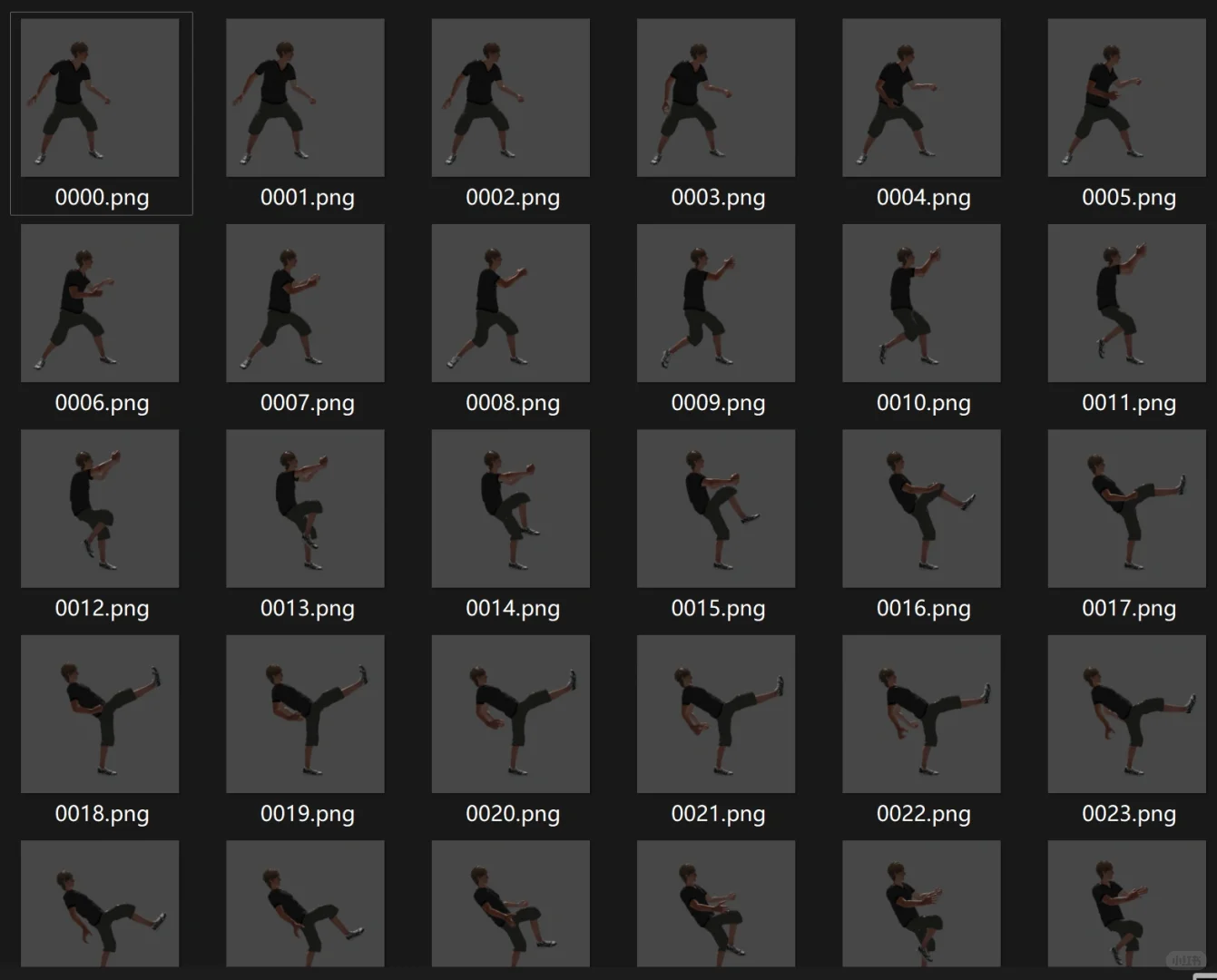Select the unlabeled thumbnail directly below 0018.png
1217x980 pixels.
click(x=100, y=904)
